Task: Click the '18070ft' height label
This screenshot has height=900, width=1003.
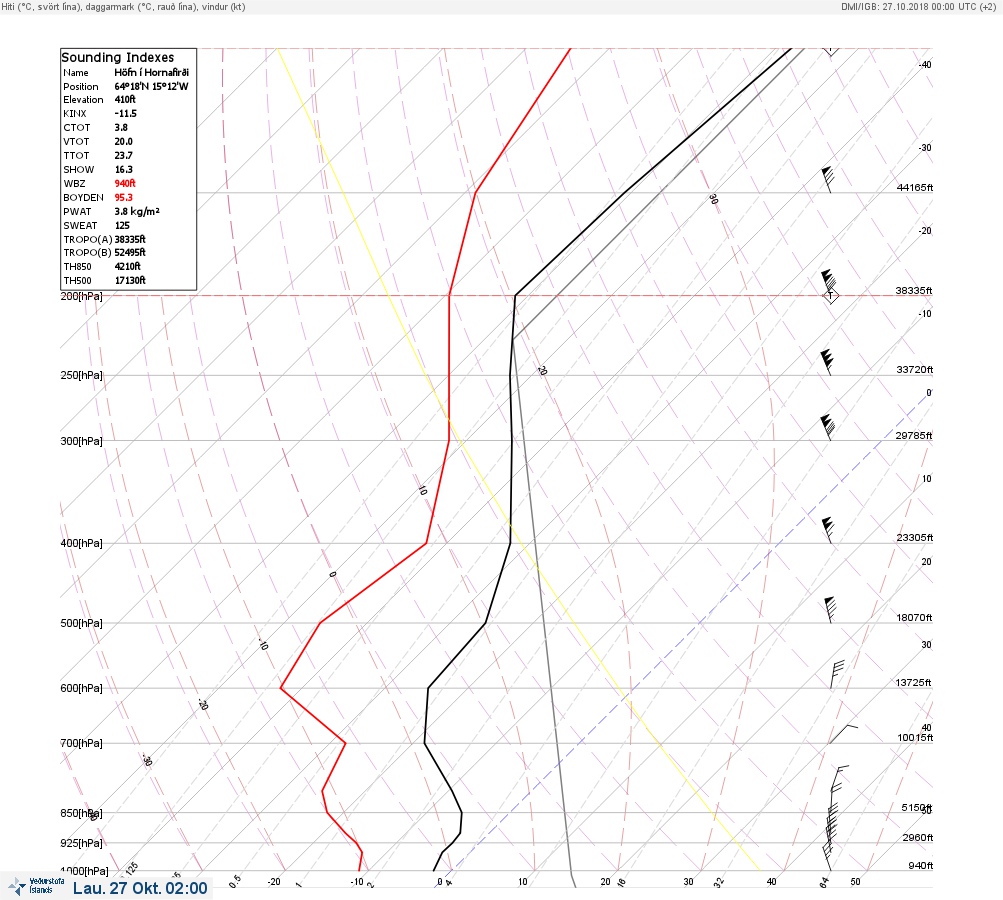Action: 914,617
